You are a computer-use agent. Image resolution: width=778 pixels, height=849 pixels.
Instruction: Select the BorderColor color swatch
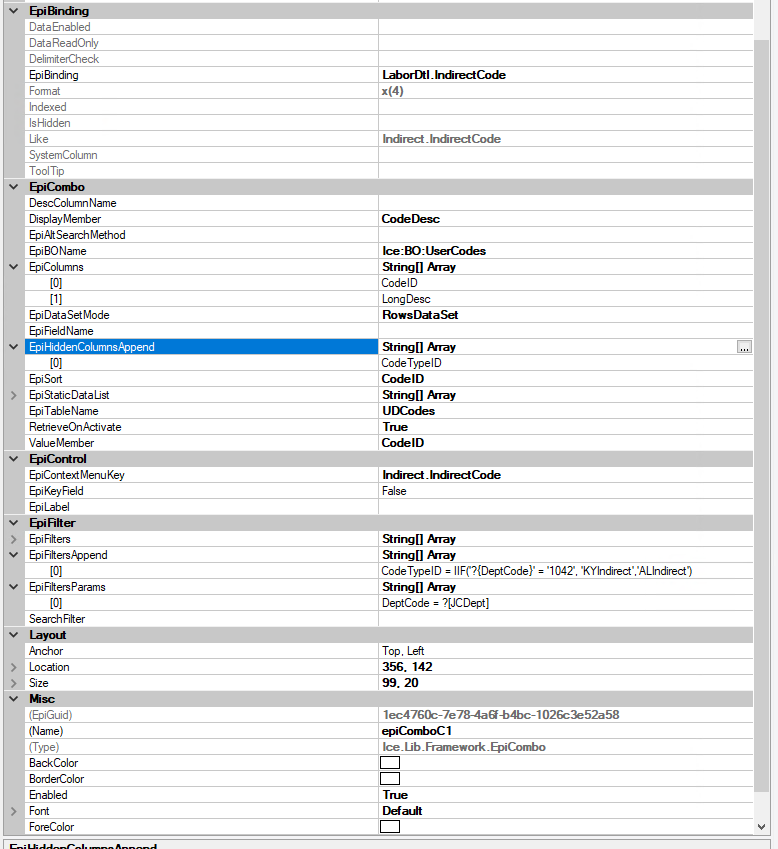point(390,779)
